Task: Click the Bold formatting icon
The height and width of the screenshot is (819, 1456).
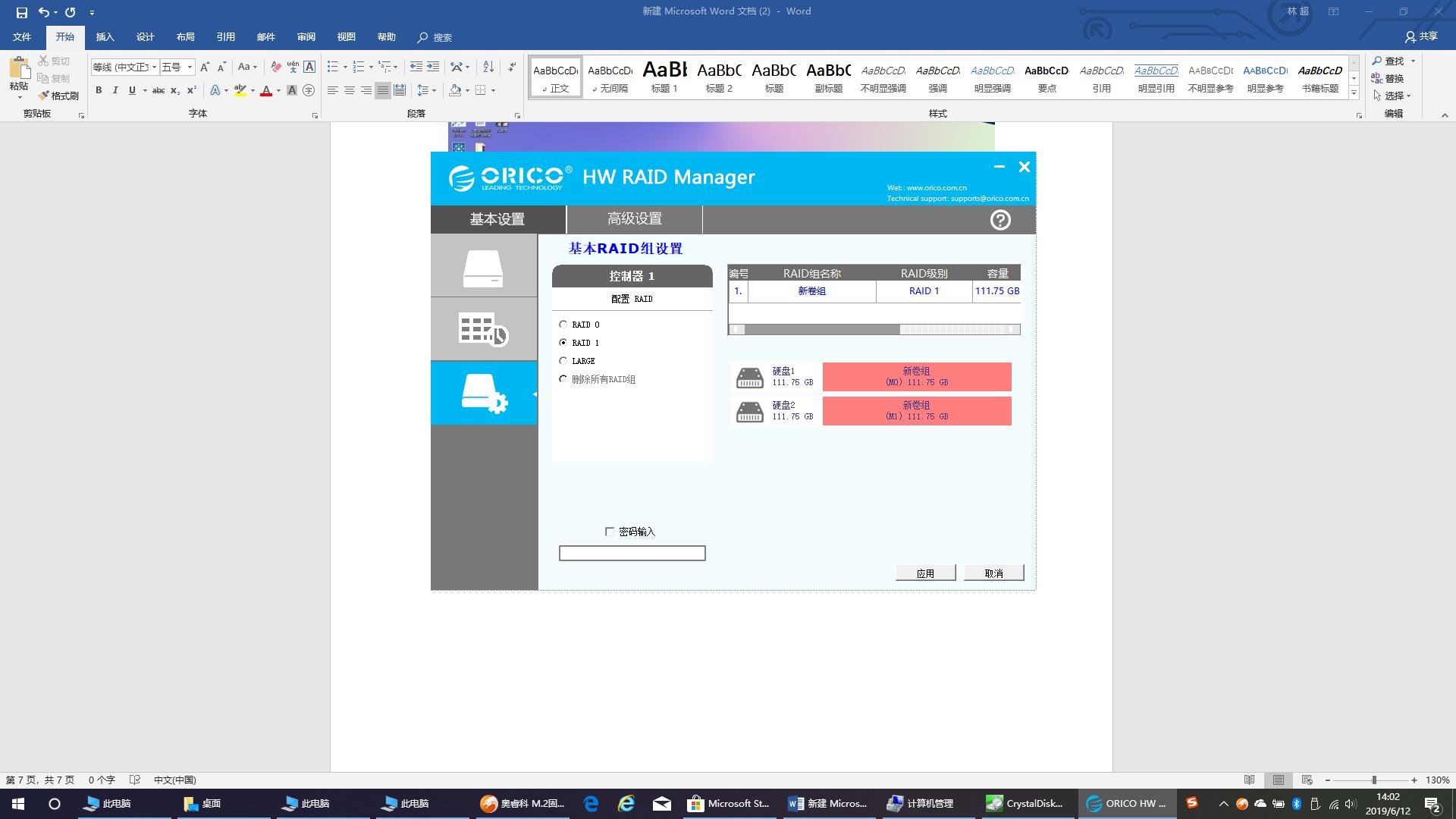Action: 99,90
